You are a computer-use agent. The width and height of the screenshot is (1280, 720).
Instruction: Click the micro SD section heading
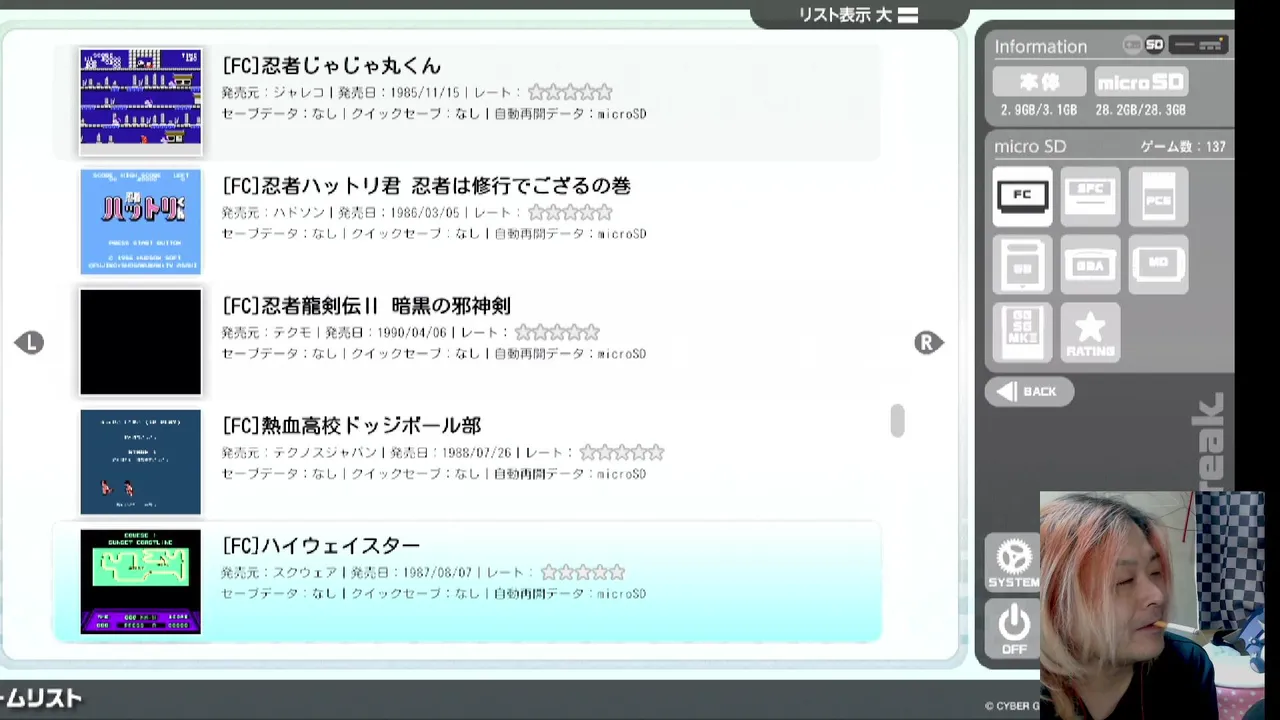[1030, 146]
